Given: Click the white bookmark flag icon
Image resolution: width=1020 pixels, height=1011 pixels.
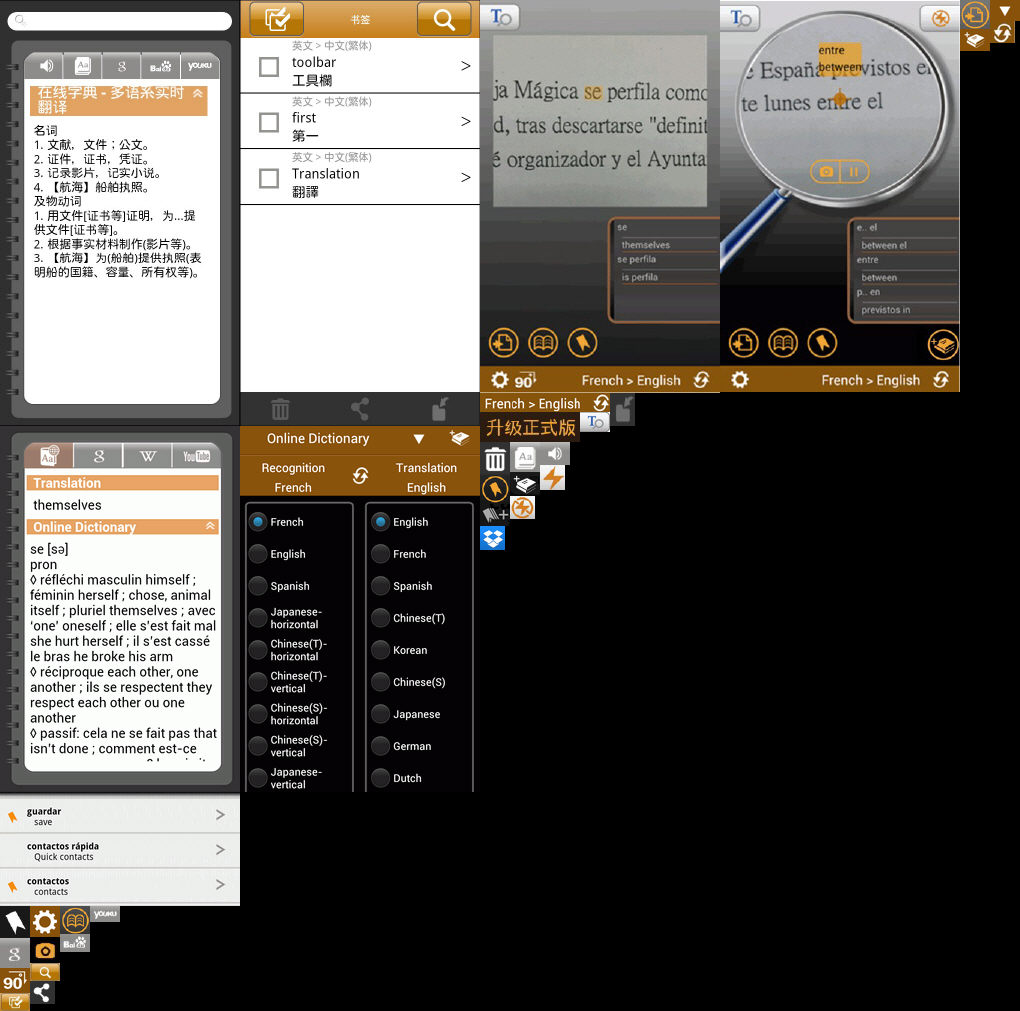Looking at the screenshot, I should 14,921.
